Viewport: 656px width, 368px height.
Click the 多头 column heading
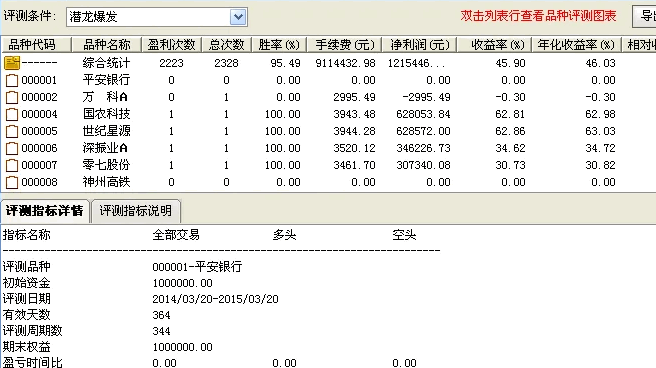point(284,235)
